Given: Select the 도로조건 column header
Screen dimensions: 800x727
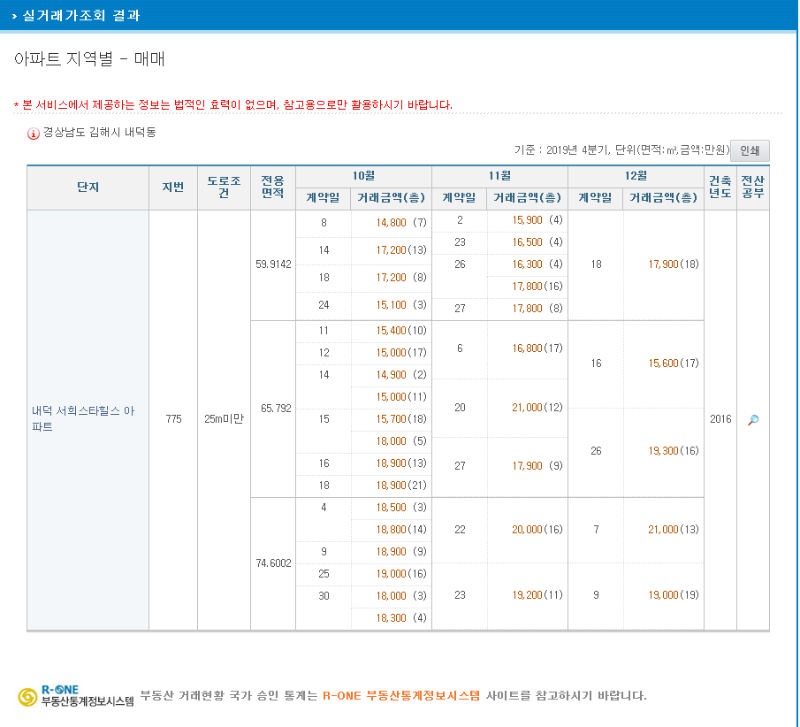Looking at the screenshot, I should pyautogui.click(x=223, y=187).
